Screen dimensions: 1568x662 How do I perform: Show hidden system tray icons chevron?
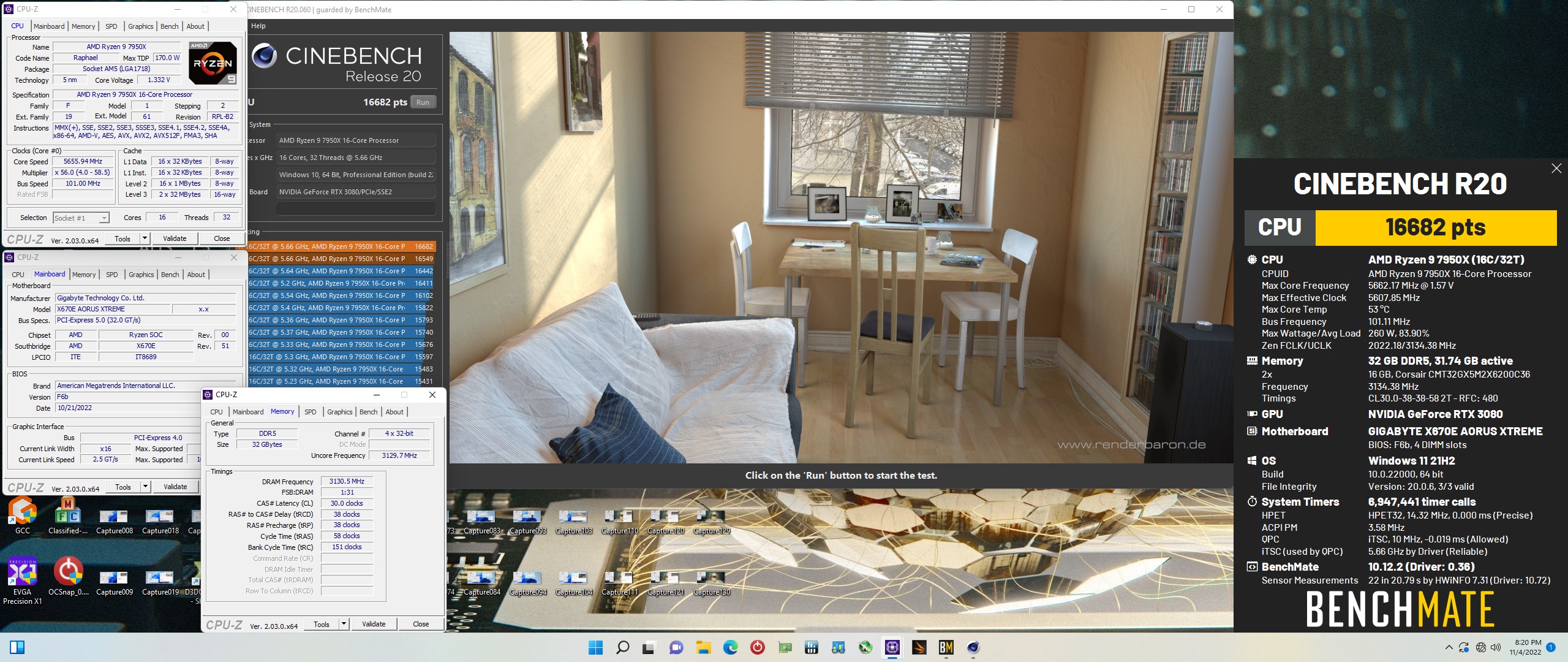1449,647
